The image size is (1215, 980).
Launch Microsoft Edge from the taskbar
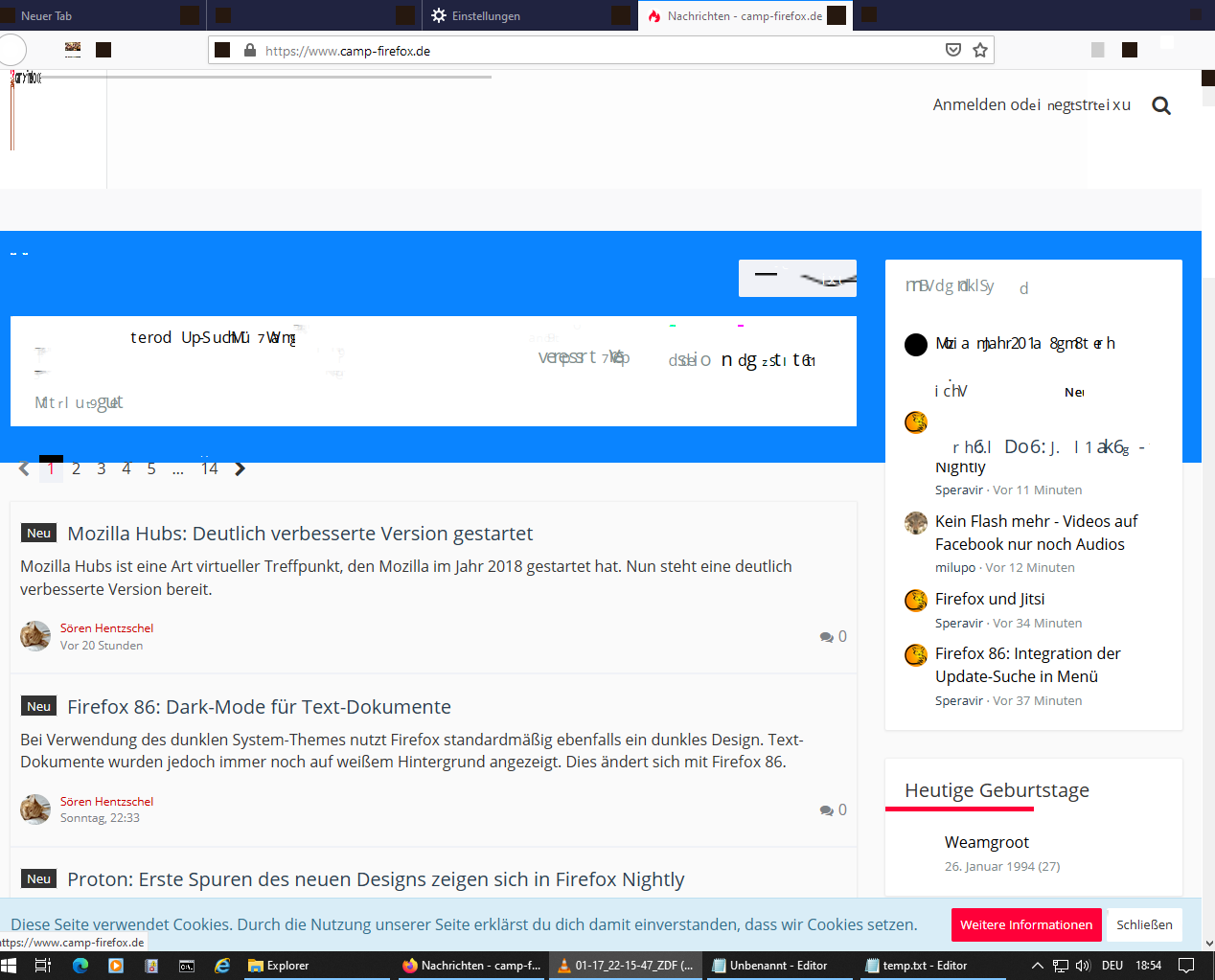pos(80,966)
